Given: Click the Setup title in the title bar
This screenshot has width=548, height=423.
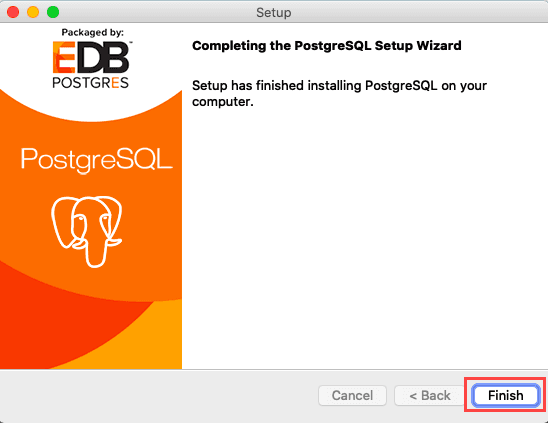Looking at the screenshot, I should tap(274, 13).
